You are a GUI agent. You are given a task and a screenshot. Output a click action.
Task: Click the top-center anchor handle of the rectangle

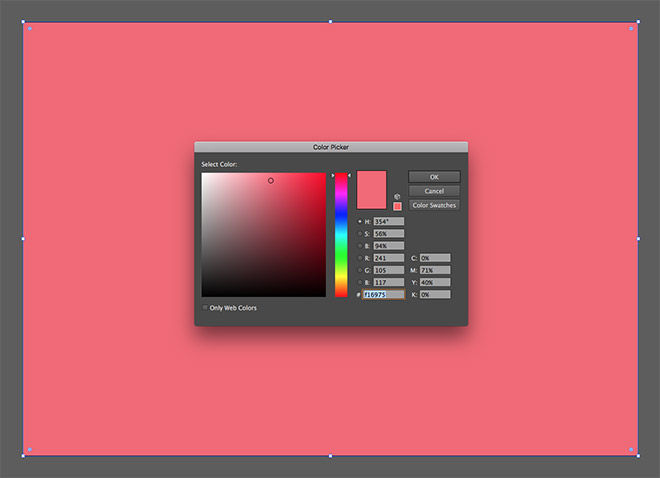pos(331,21)
